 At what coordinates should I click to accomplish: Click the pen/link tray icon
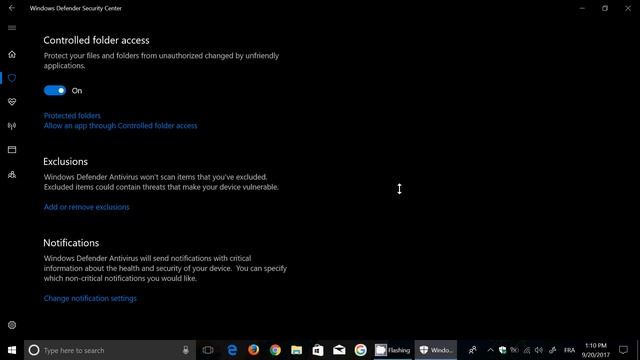552,350
